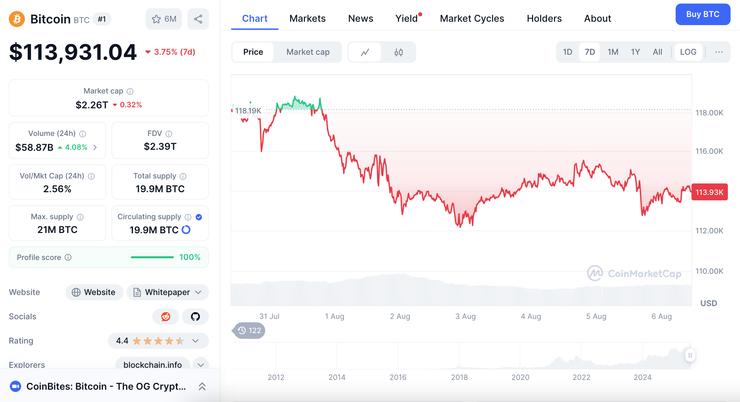This screenshot has width=740, height=402.
Task: Open the Reddit social link icon
Action: click(x=165, y=316)
